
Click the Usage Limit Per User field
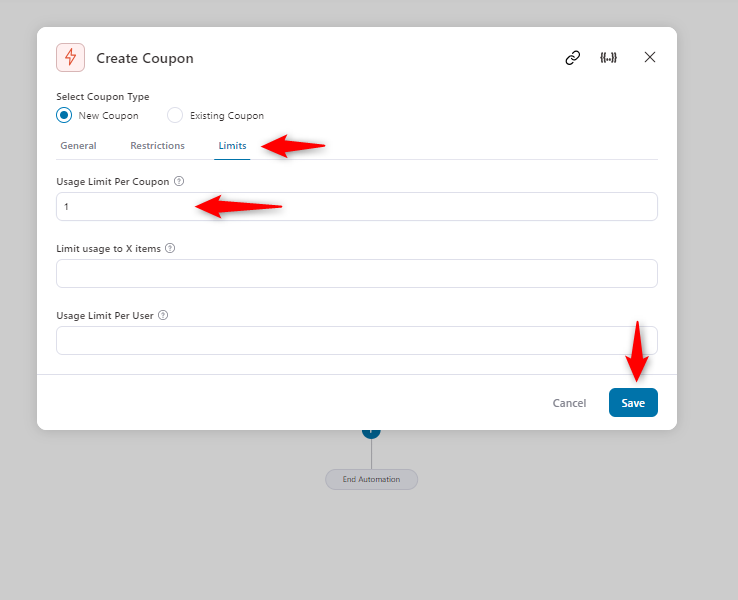pos(357,340)
